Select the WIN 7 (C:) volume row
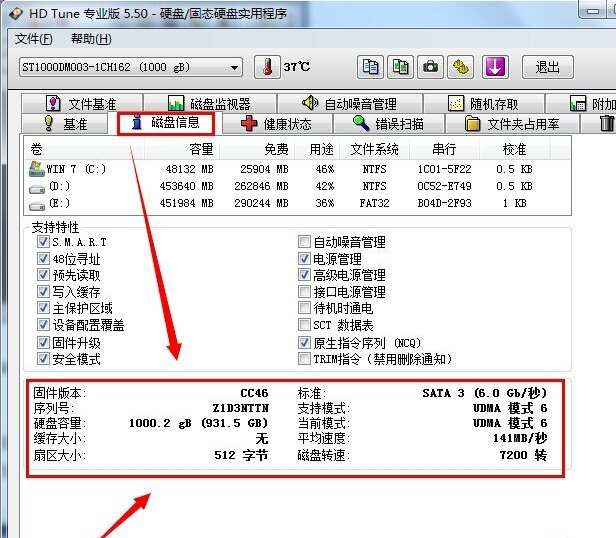The image size is (616, 538). point(298,169)
